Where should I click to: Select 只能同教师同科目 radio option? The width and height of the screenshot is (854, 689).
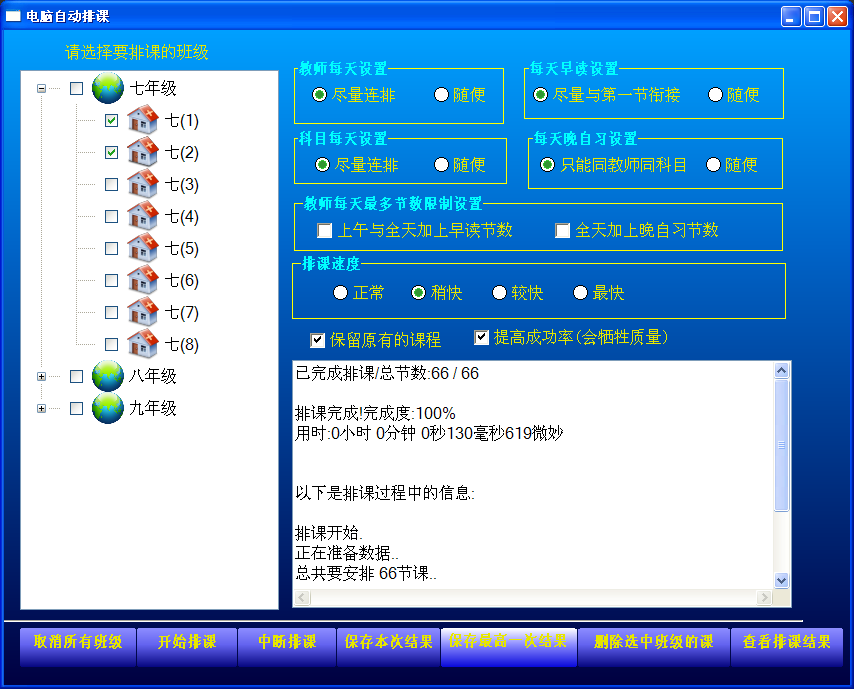pyautogui.click(x=613, y=164)
